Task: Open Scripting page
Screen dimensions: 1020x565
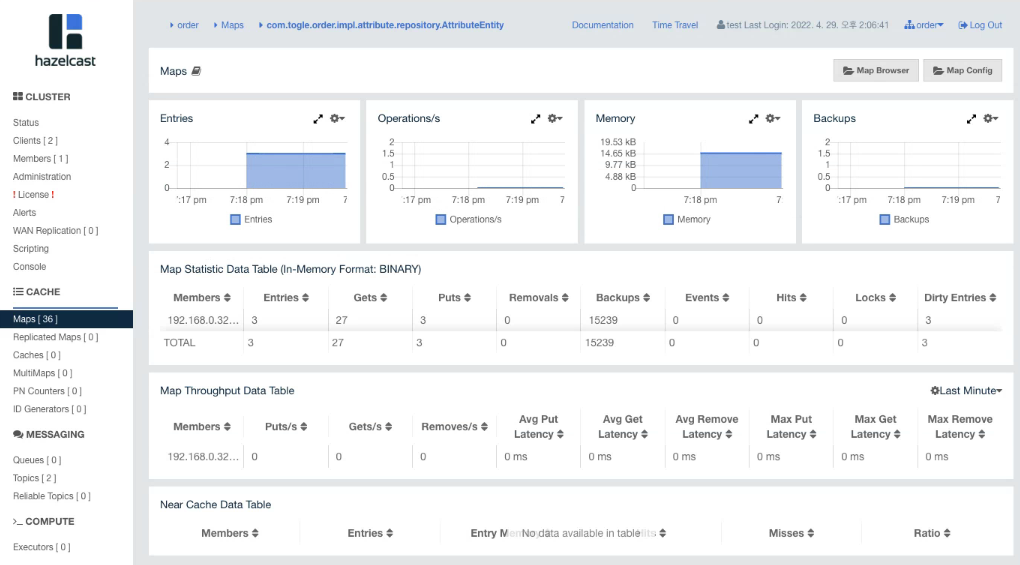Action: tap(31, 249)
